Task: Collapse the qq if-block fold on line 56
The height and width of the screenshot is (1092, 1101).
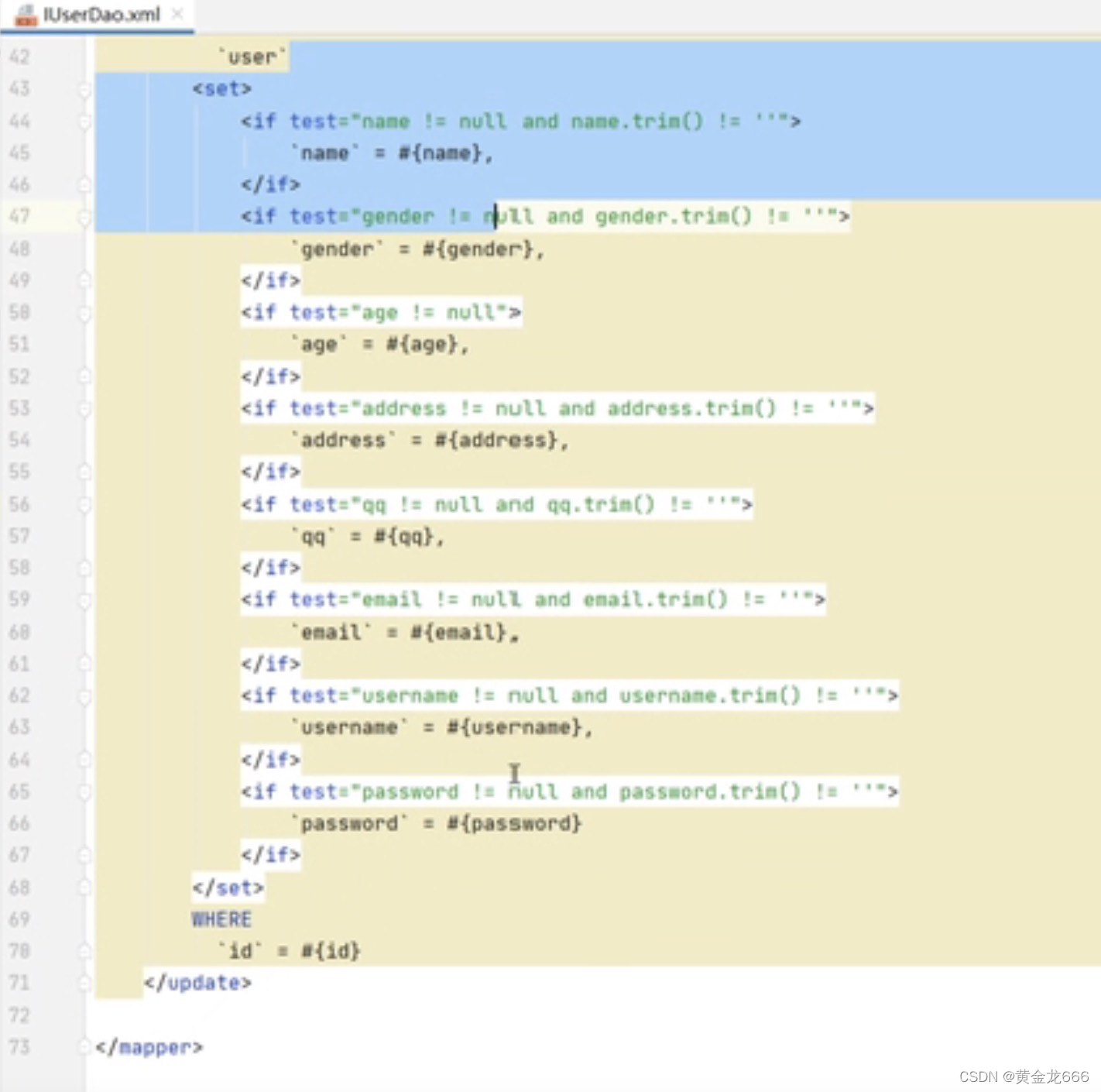Action: point(84,505)
